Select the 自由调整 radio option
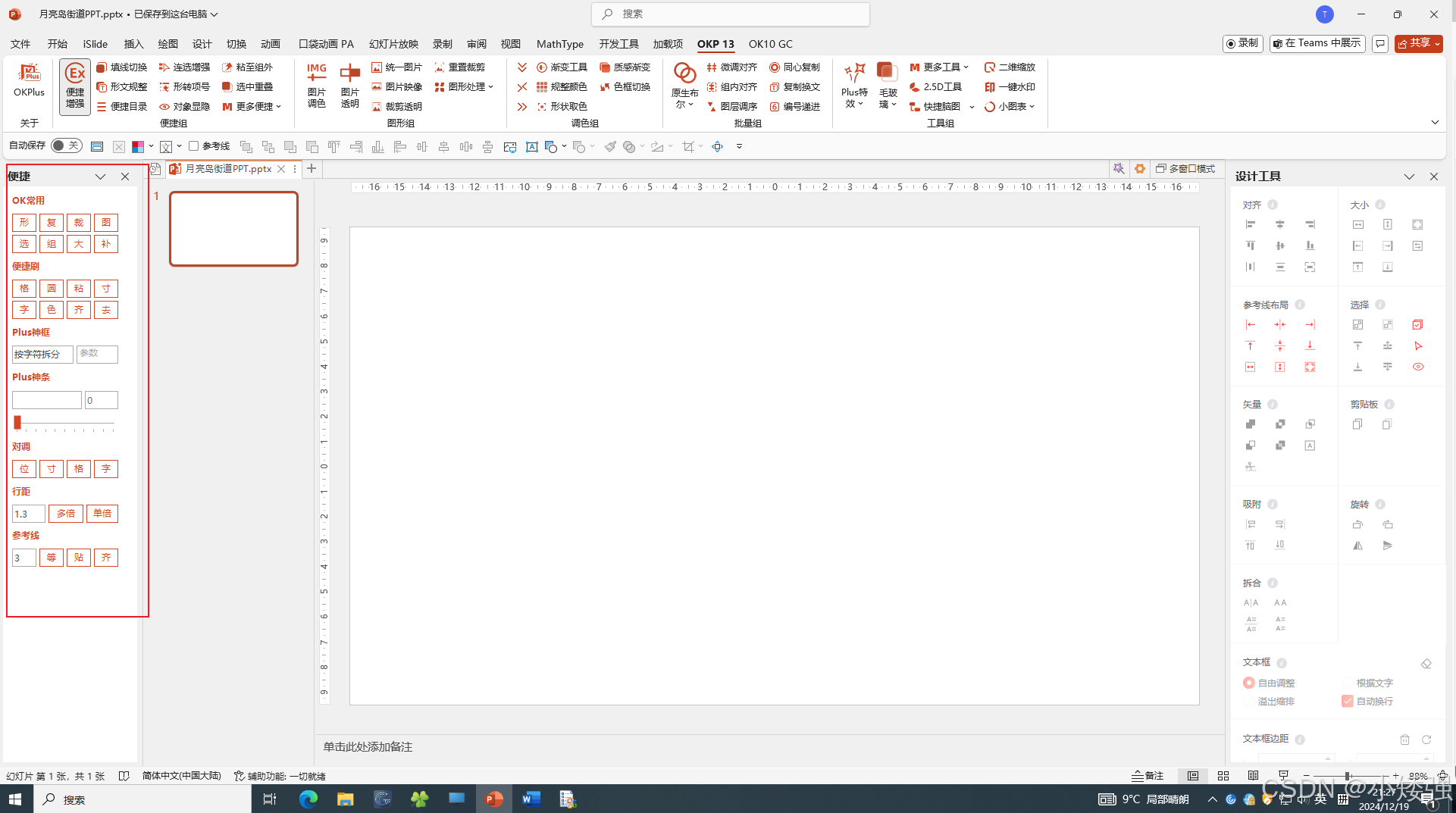 point(1248,683)
